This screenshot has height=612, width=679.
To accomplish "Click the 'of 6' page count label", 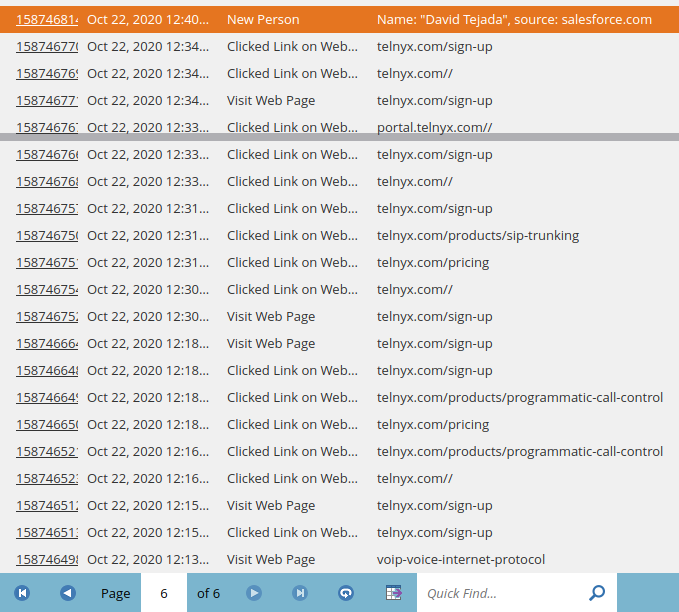I will pyautogui.click(x=208, y=593).
